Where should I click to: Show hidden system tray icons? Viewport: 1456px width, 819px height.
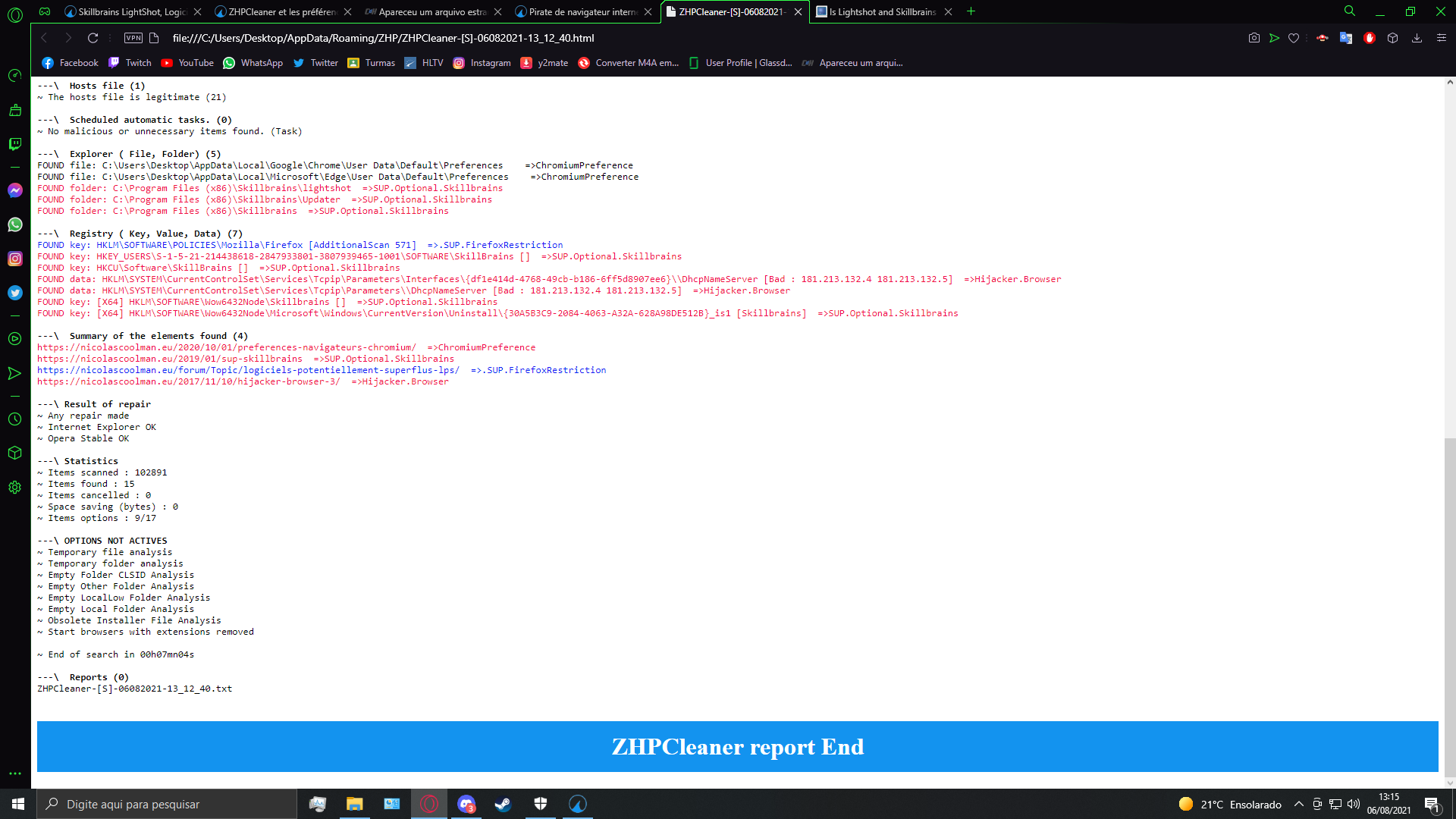1299,804
